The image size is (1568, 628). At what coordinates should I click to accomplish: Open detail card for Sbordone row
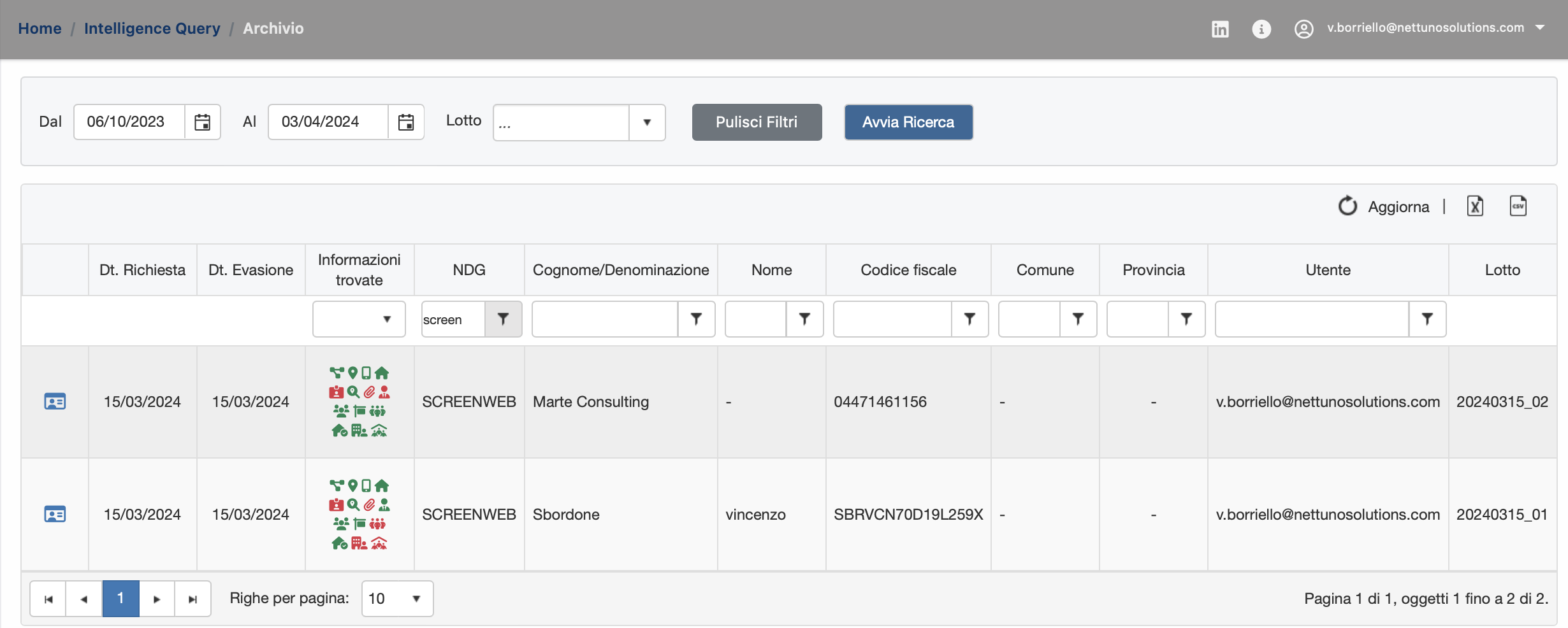pyautogui.click(x=55, y=515)
